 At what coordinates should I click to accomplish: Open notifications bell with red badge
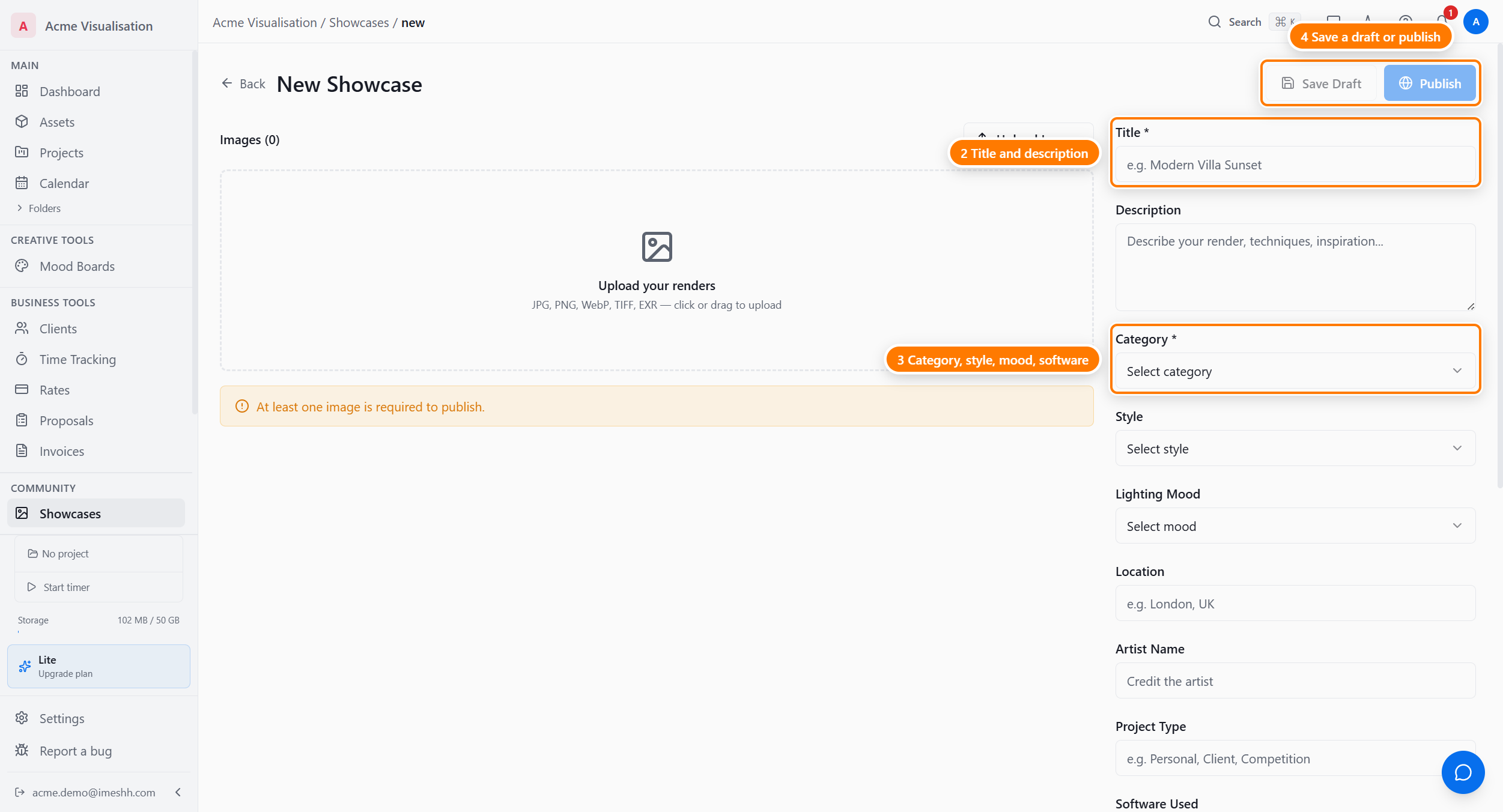pyautogui.click(x=1444, y=20)
